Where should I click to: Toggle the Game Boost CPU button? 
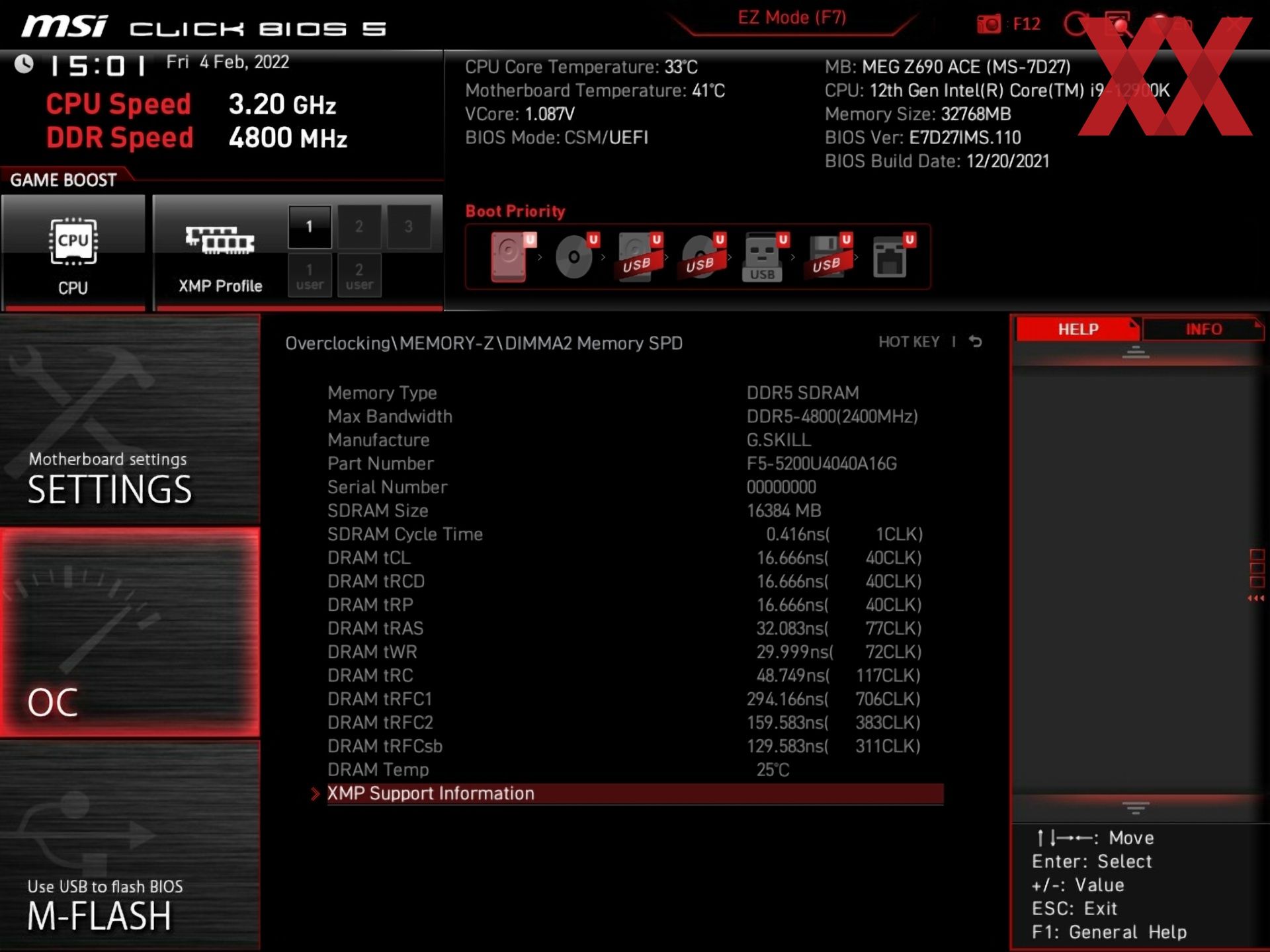click(x=73, y=251)
